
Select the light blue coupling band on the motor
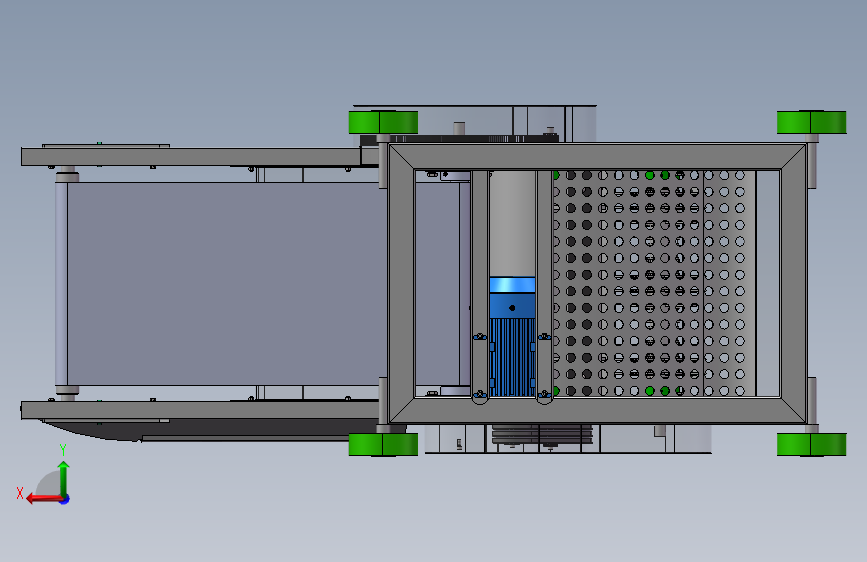[512, 285]
